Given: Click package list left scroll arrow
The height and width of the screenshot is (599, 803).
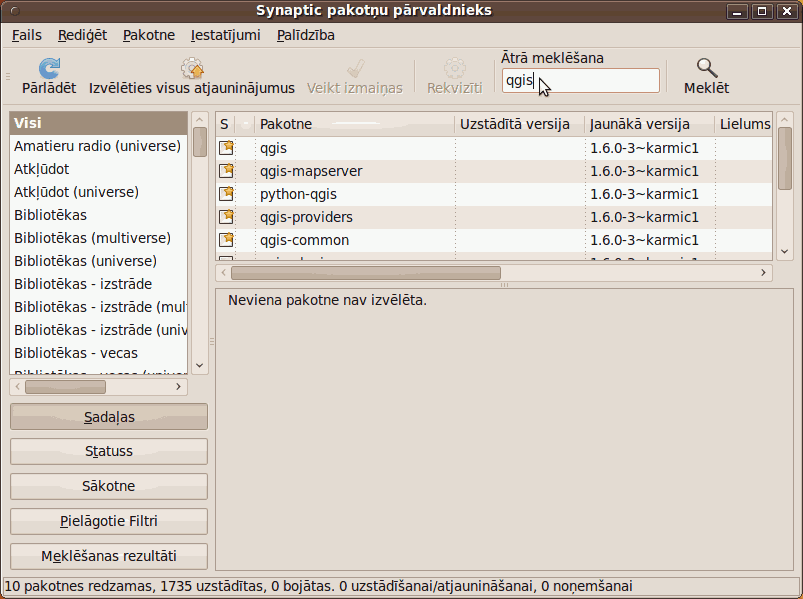Looking at the screenshot, I should tap(224, 272).
